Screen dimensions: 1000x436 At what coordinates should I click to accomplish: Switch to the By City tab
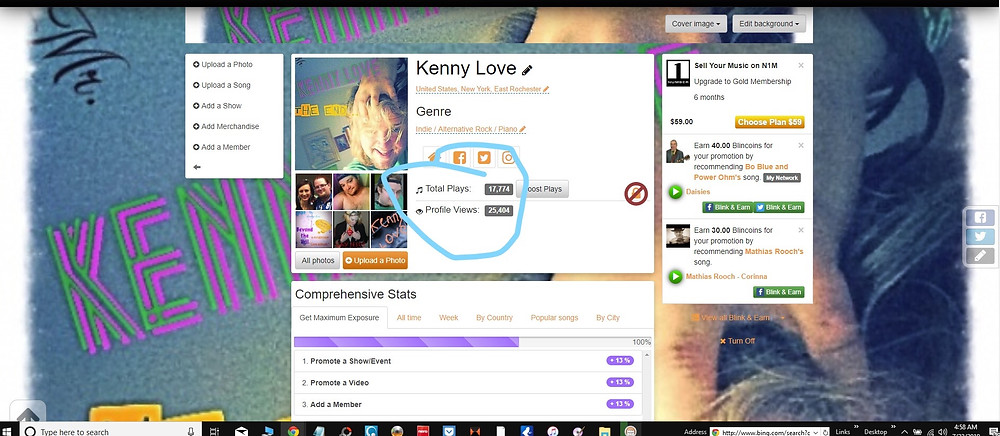click(608, 317)
